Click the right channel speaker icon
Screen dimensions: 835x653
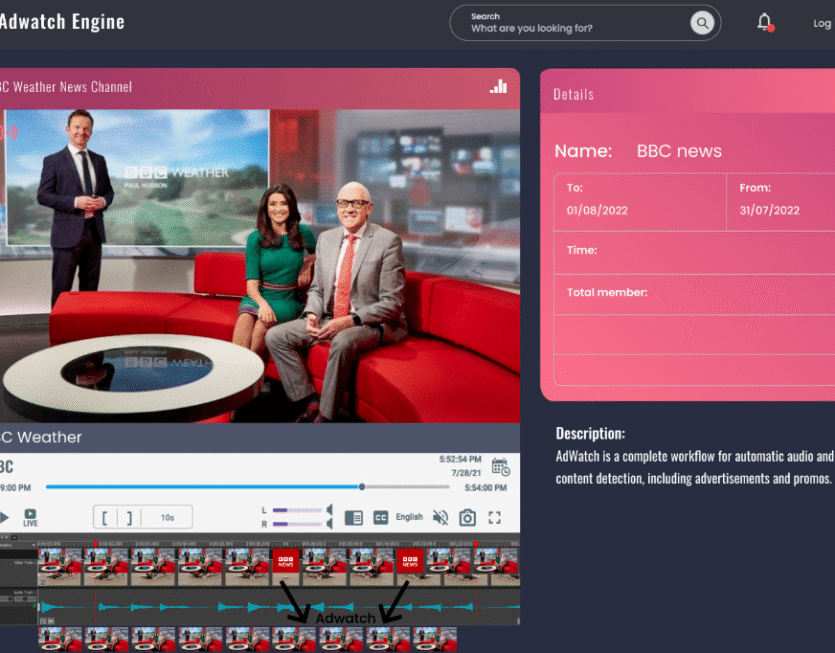[x=329, y=524]
